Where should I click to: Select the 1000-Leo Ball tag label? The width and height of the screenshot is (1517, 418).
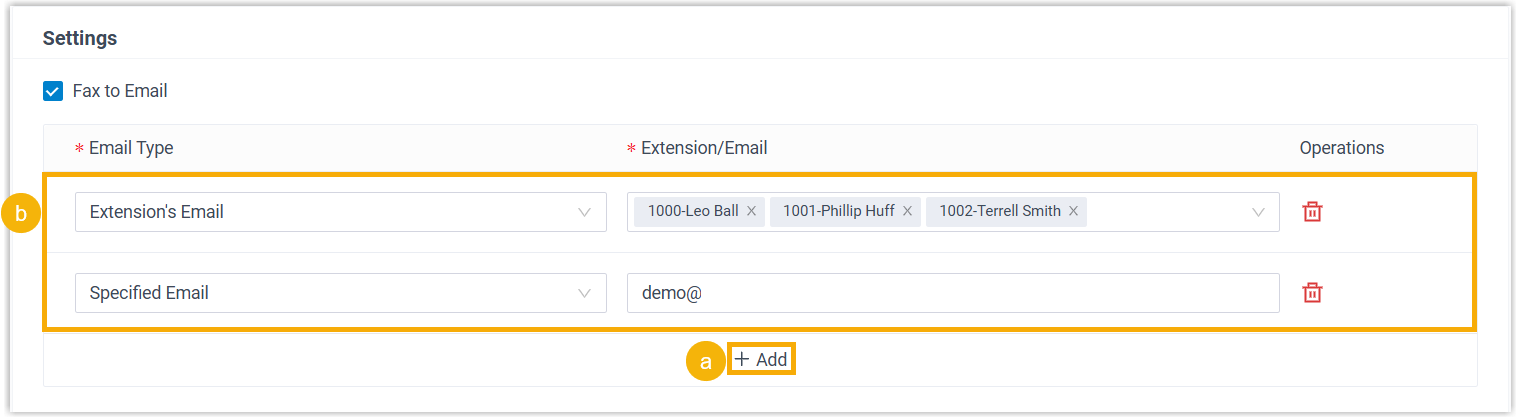[692, 212]
